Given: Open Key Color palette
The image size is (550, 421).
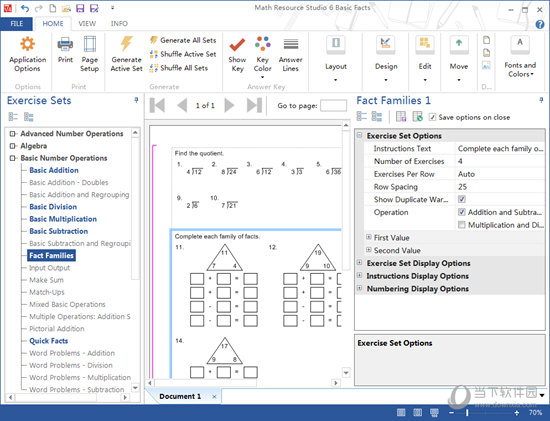Looking at the screenshot, I should [x=262, y=44].
